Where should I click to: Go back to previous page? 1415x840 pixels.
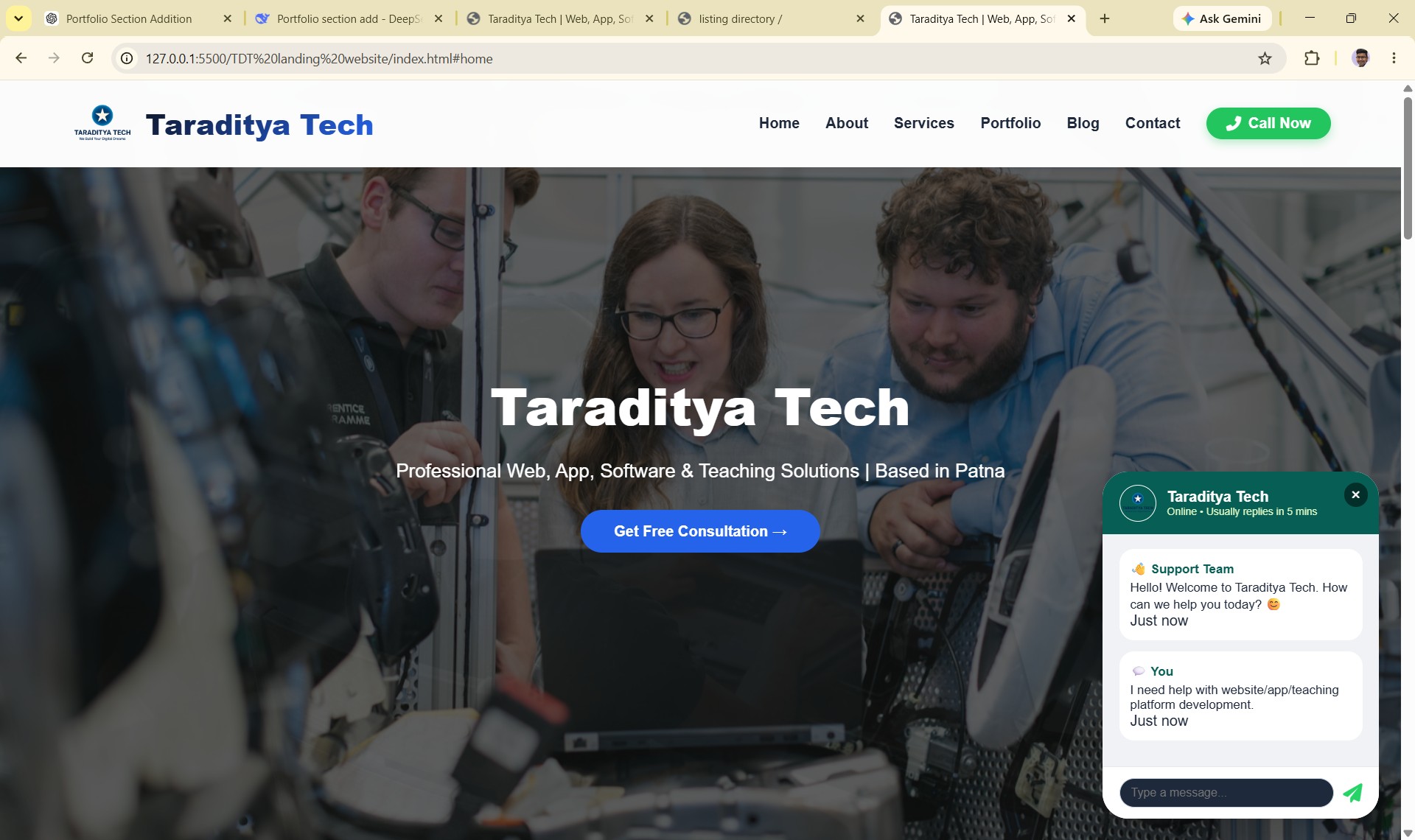(21, 58)
